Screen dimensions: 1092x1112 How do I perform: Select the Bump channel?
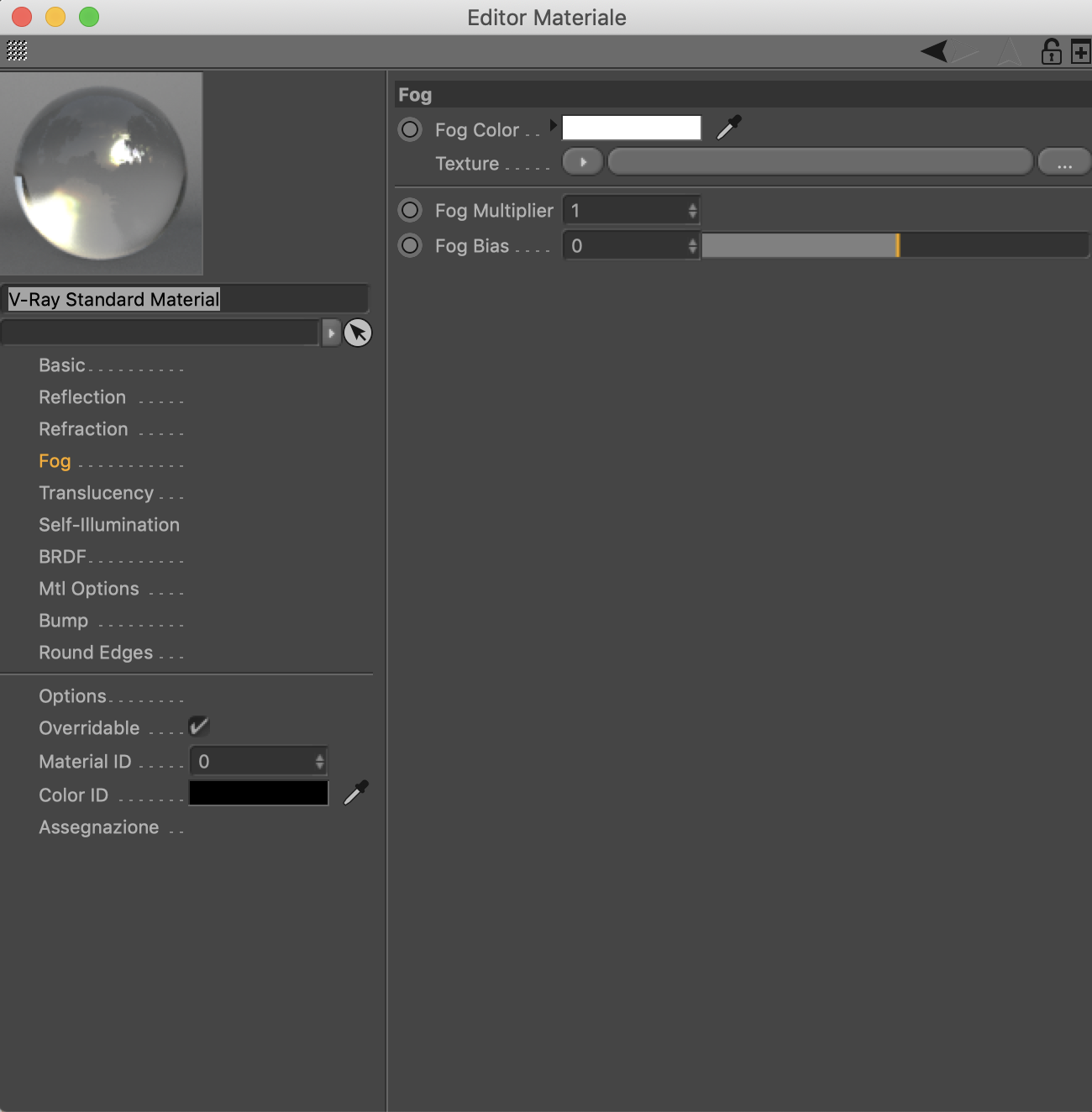pyautogui.click(x=63, y=621)
